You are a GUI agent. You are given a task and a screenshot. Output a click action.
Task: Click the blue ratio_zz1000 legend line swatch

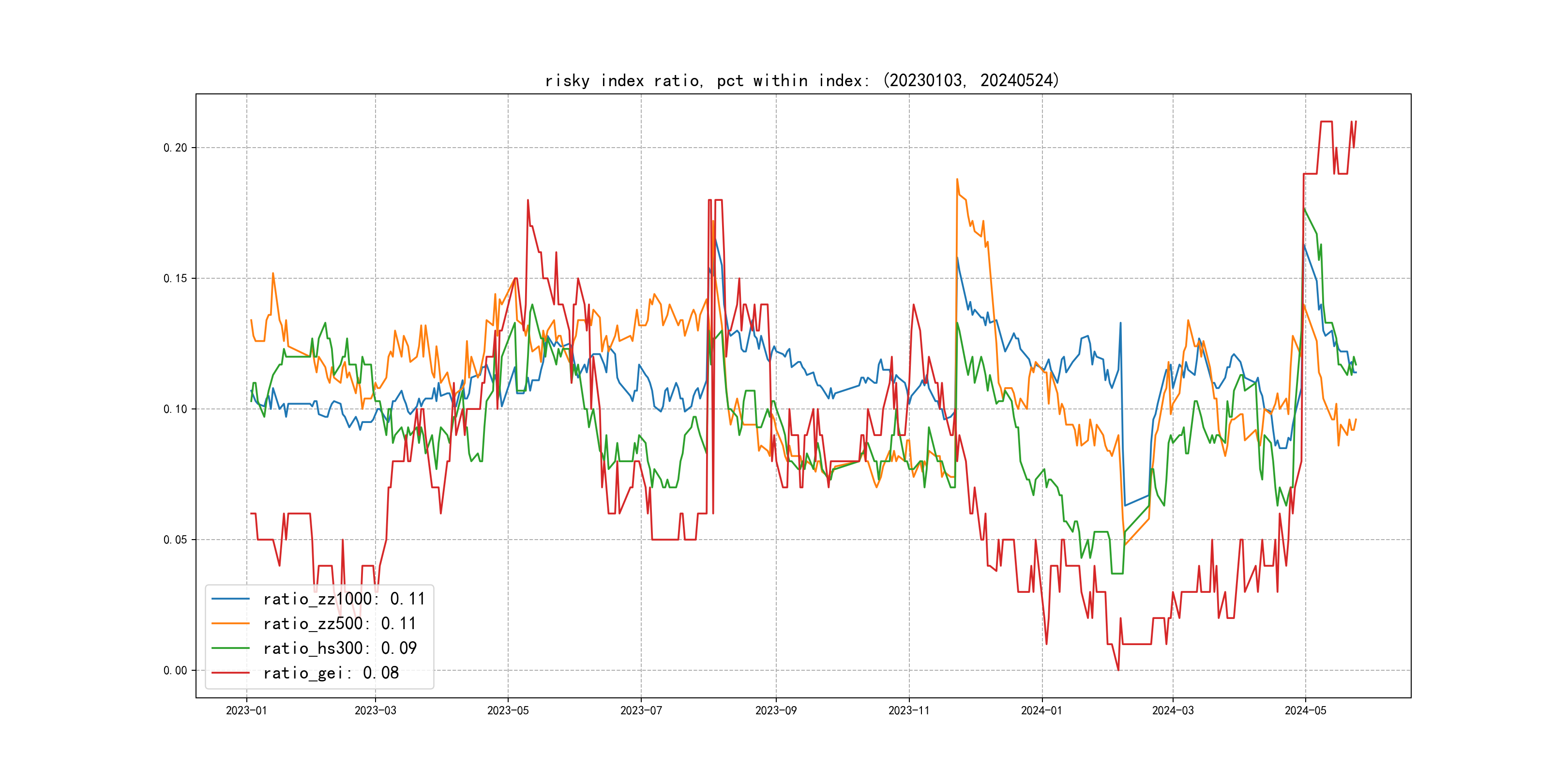(230, 599)
